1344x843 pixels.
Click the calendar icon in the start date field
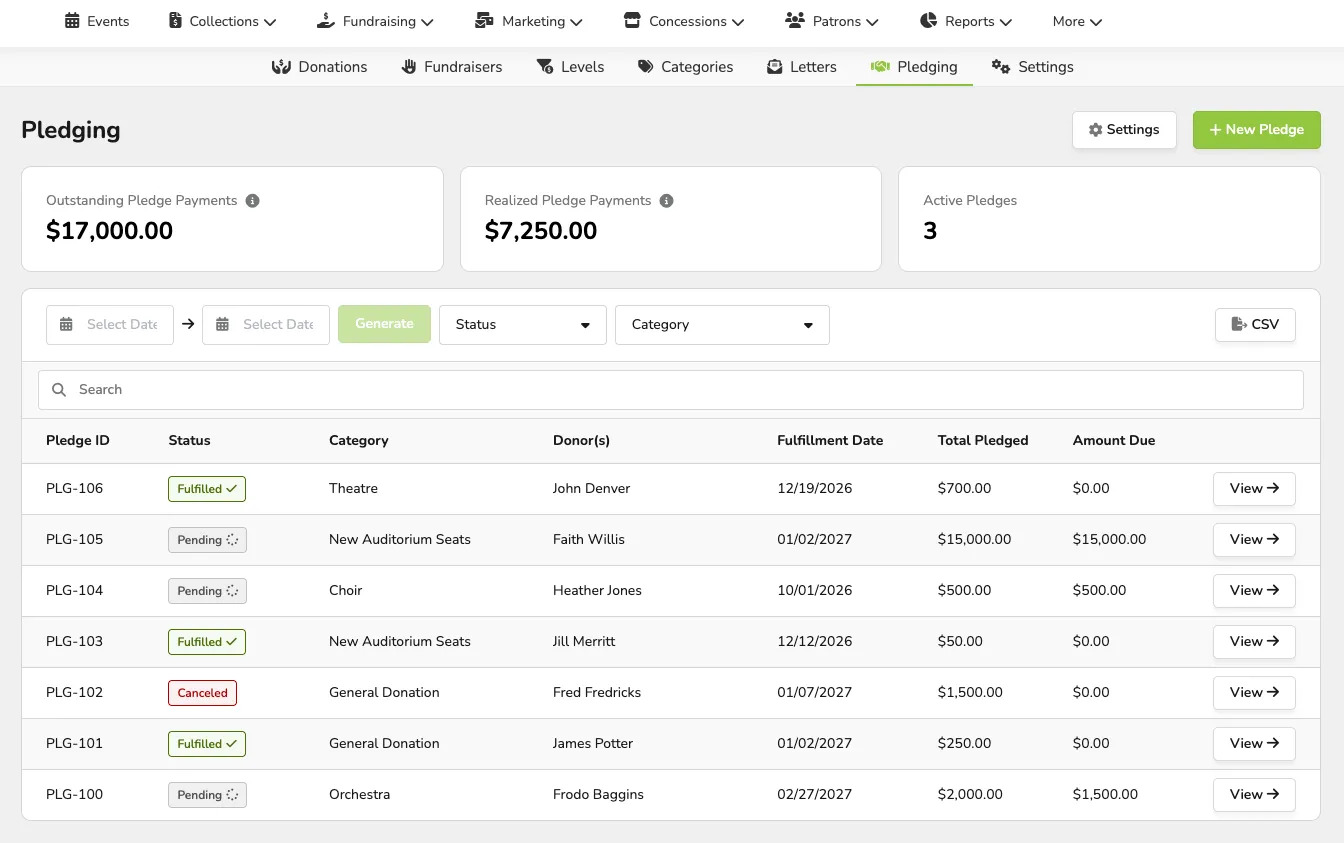coord(66,325)
